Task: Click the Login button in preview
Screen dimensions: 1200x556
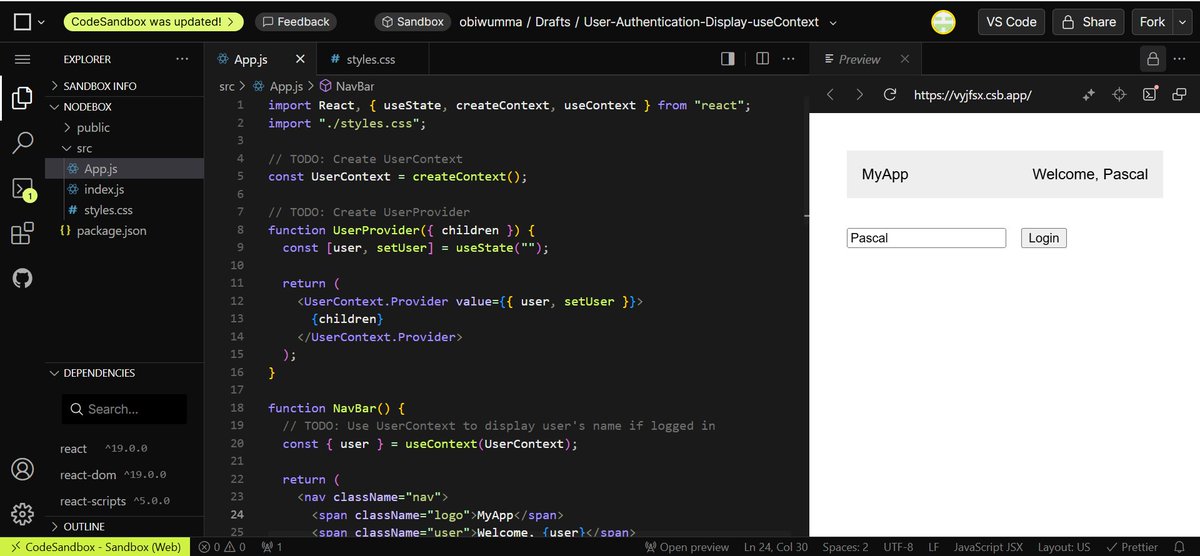Action: tap(1044, 238)
